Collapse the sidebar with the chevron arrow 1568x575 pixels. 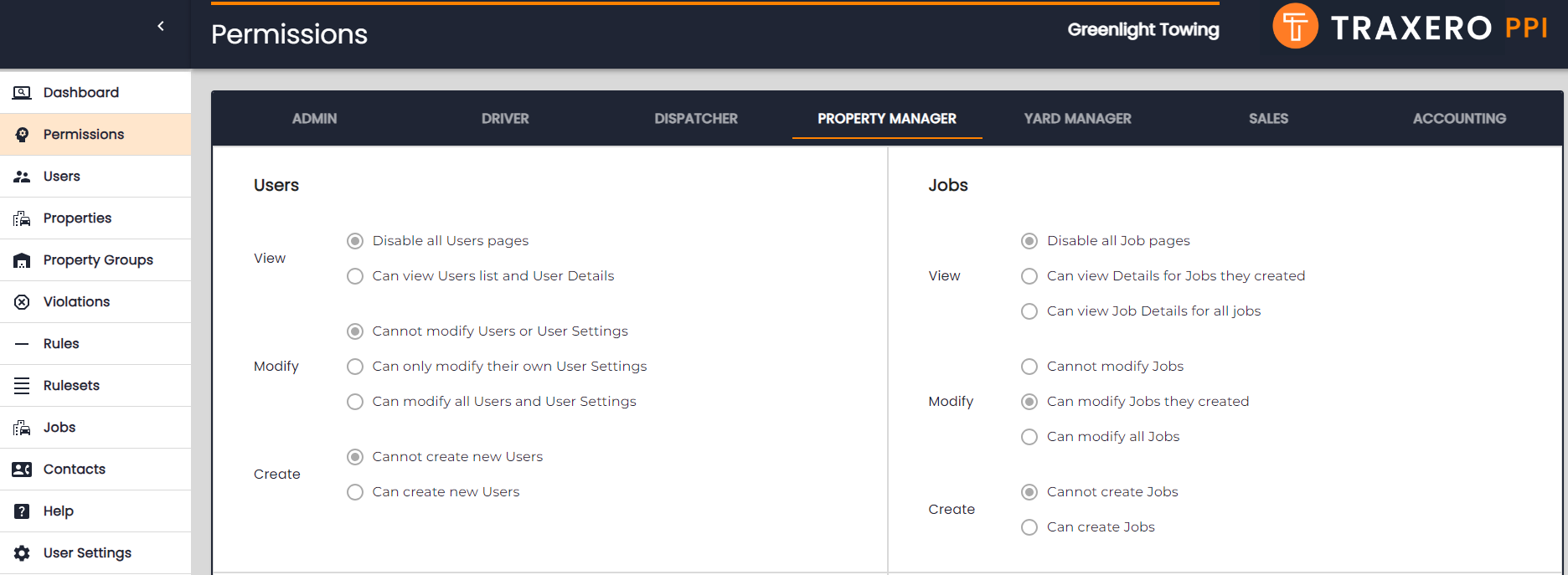[x=160, y=25]
